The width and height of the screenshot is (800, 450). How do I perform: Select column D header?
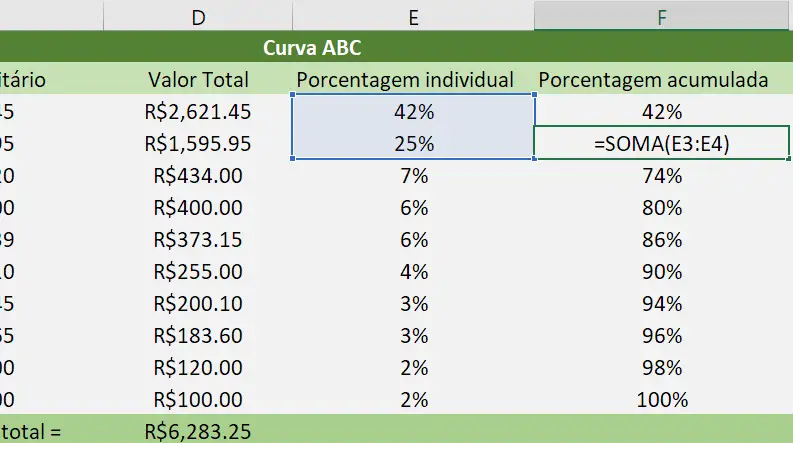[x=197, y=15]
